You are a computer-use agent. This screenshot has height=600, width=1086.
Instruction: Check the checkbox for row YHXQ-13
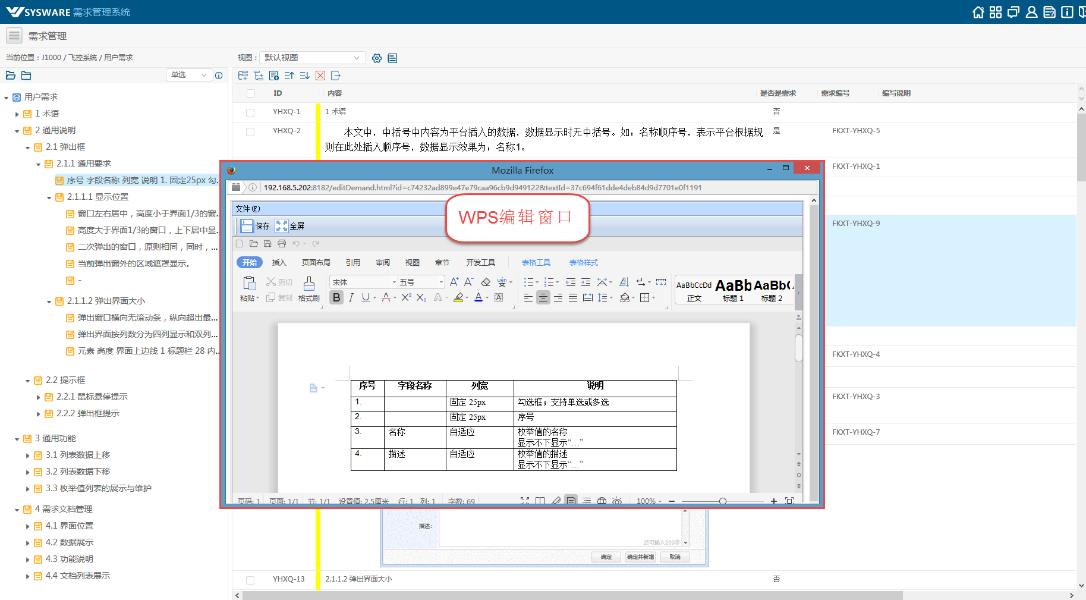250,579
